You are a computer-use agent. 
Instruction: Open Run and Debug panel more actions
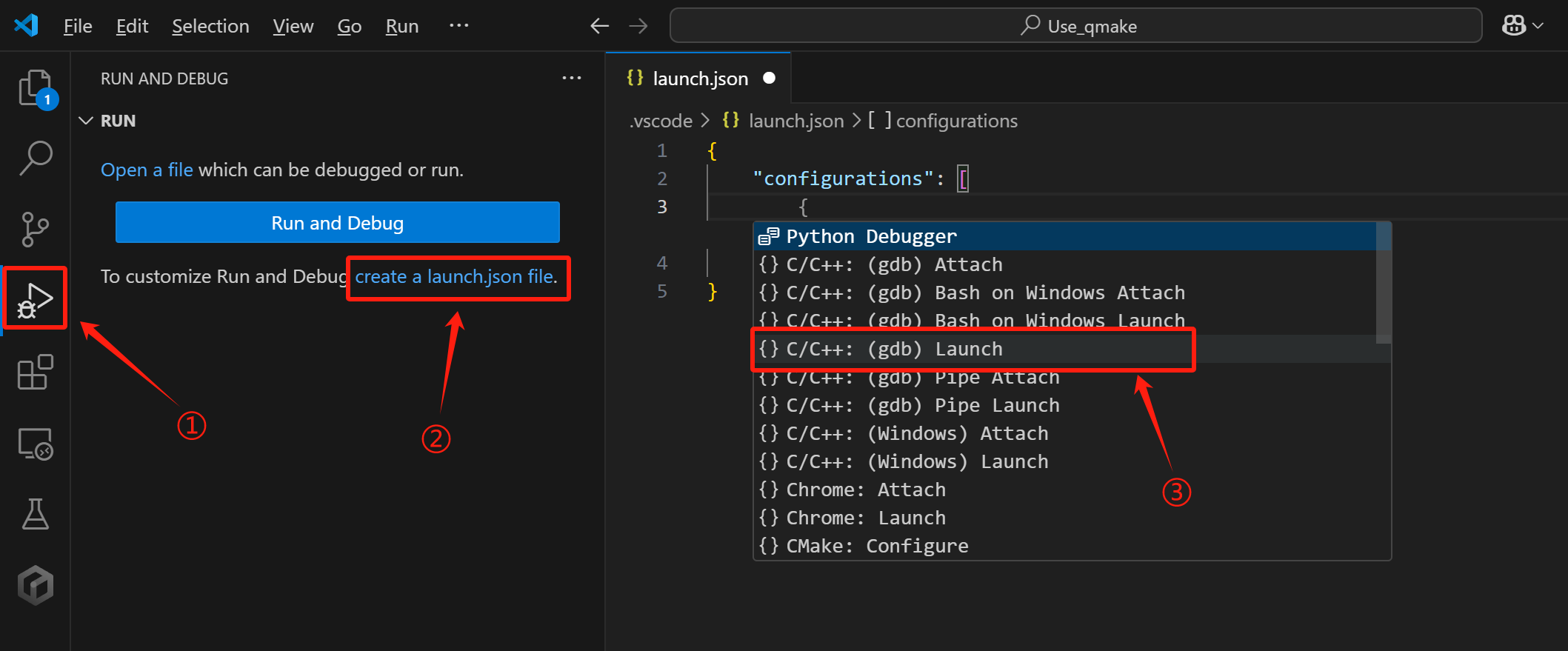571,79
